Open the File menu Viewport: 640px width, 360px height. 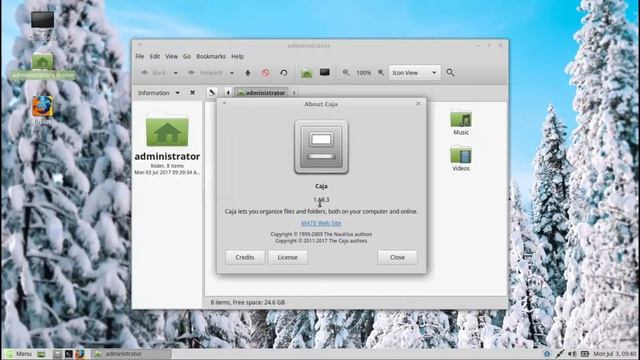click(x=140, y=56)
